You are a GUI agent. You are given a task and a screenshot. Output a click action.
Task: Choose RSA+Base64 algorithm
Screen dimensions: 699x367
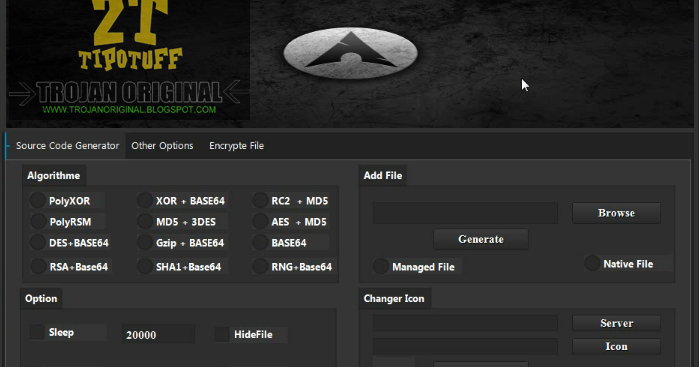38,266
